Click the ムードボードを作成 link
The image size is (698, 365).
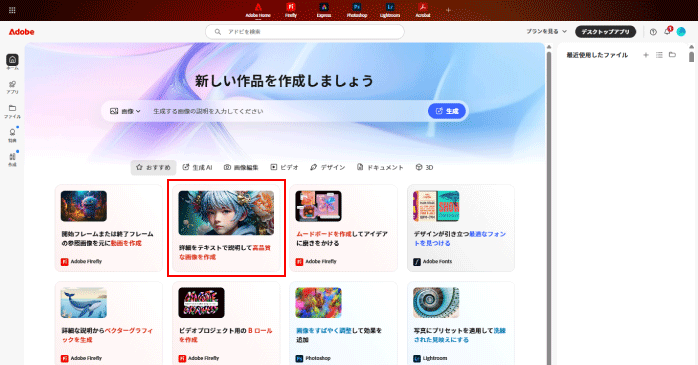click(324, 234)
